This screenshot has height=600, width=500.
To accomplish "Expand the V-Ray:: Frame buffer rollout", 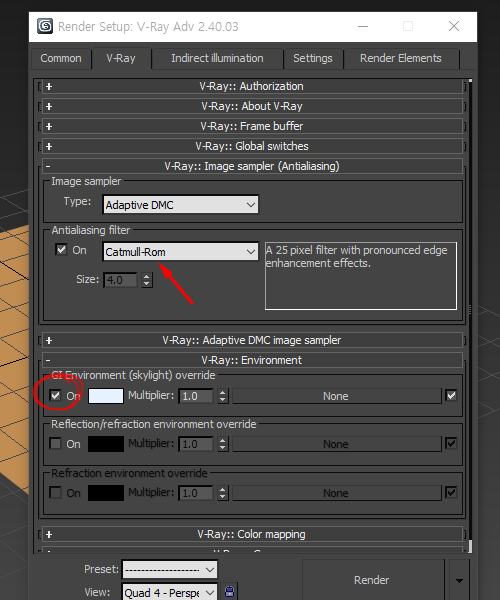I will pos(252,126).
